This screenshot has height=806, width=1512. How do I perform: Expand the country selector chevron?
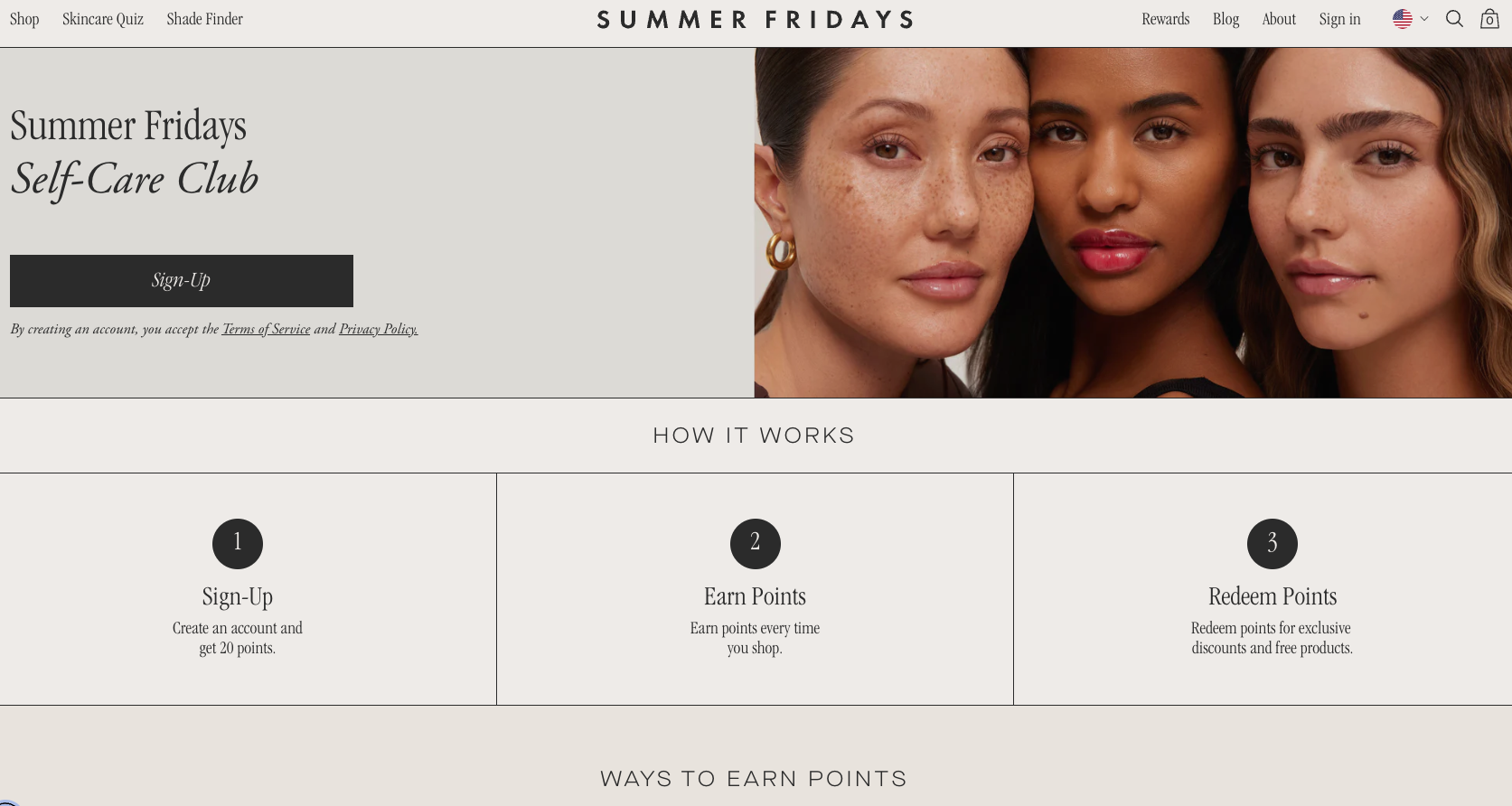pos(1424,19)
